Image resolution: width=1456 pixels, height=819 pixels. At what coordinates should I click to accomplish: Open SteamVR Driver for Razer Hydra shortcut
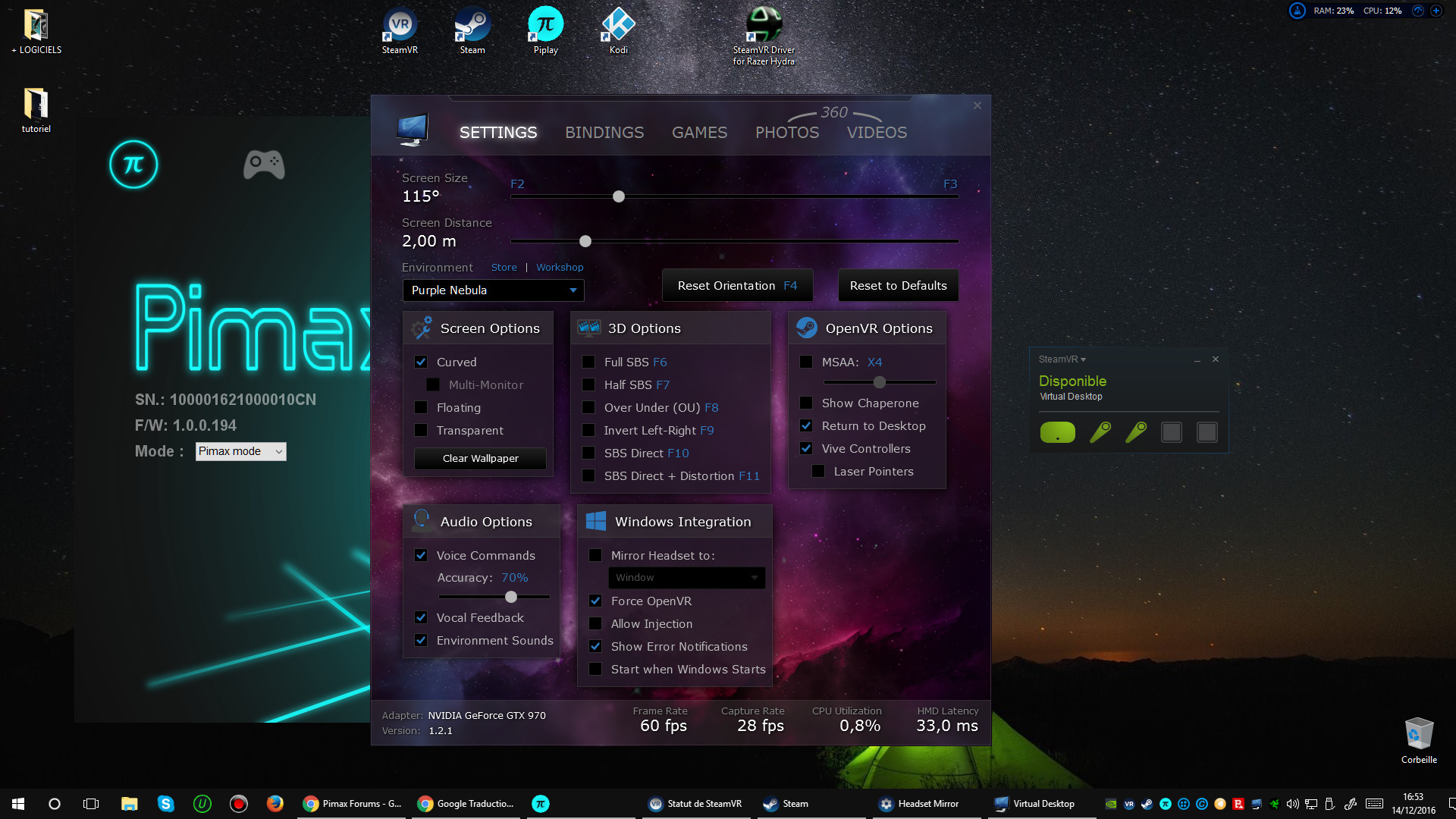point(764,36)
